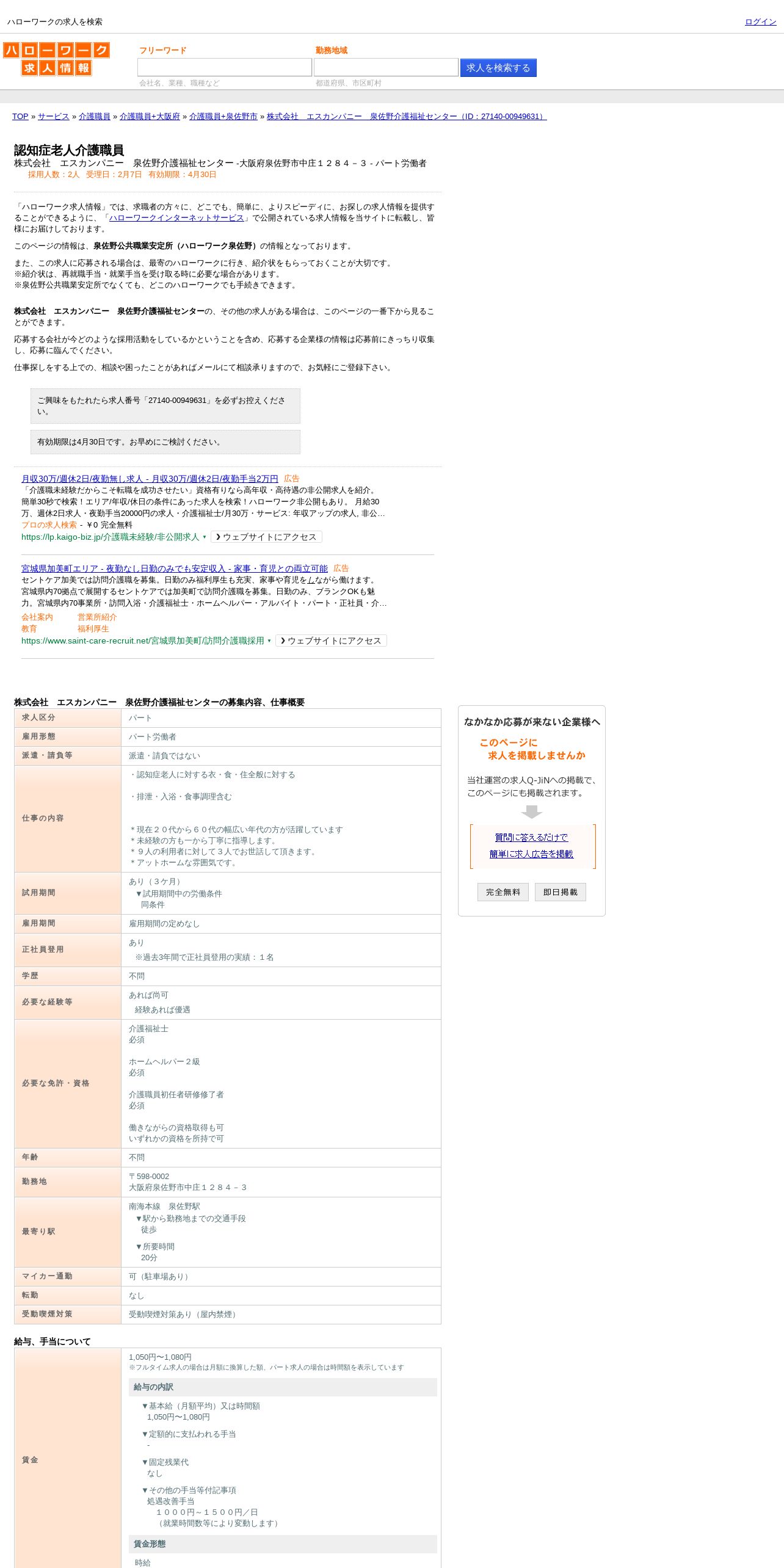Click 雇用期間の定めなし cell
Image resolution: width=784 pixels, height=1568 pixels.
[x=281, y=924]
